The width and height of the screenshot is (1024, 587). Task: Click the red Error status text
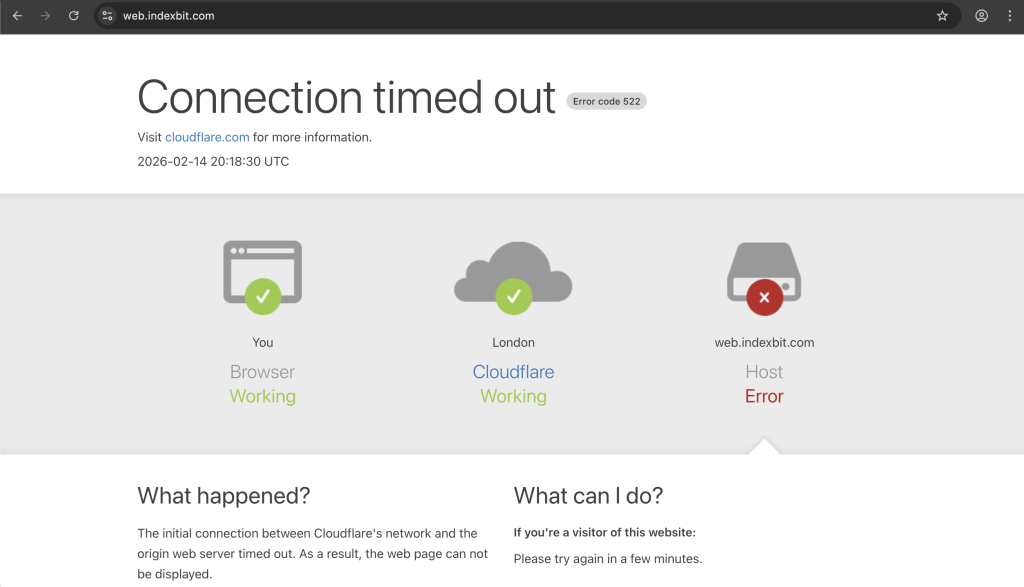[764, 396]
